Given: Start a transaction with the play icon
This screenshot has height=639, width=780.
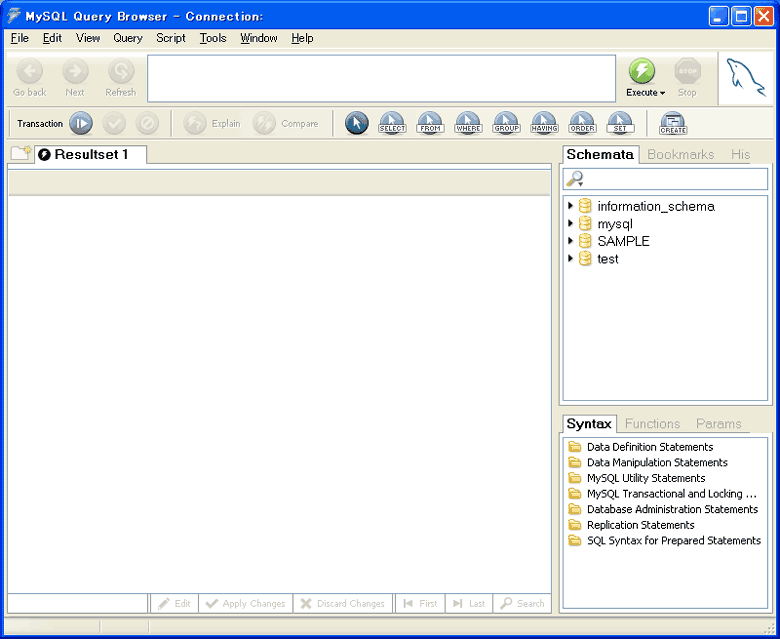Looking at the screenshot, I should pos(81,123).
